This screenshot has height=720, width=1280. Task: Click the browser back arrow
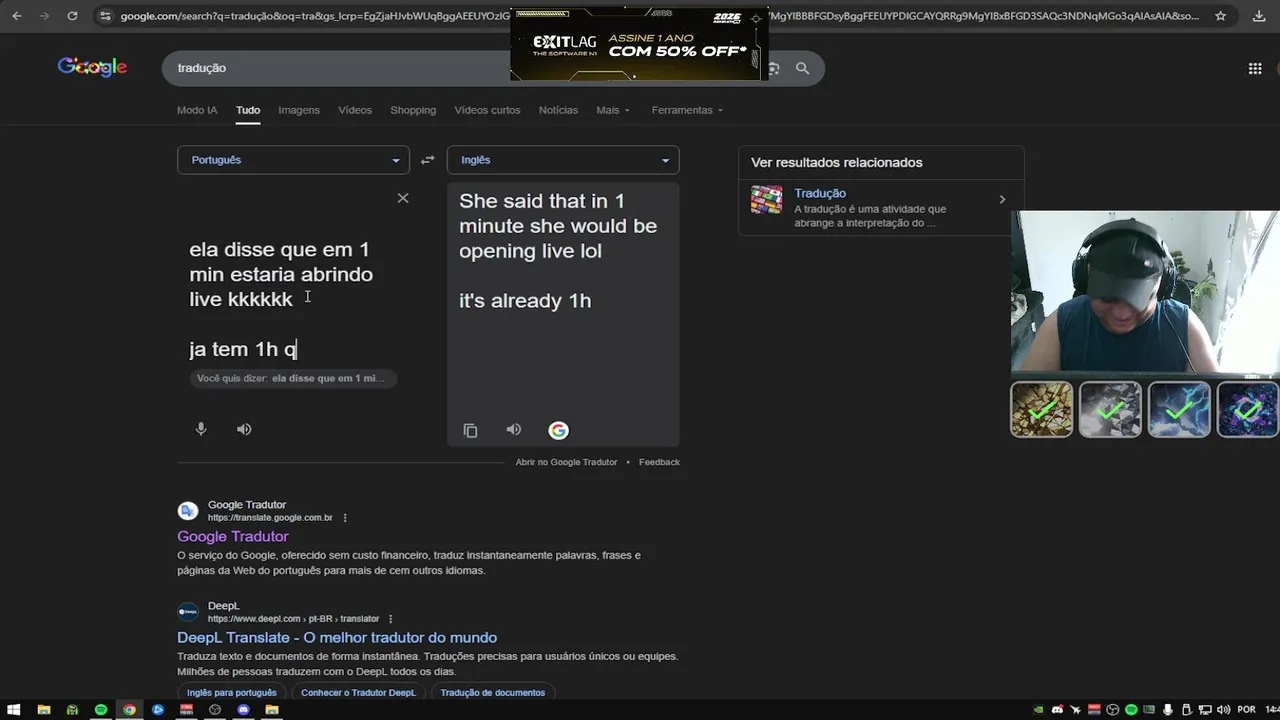(x=17, y=16)
